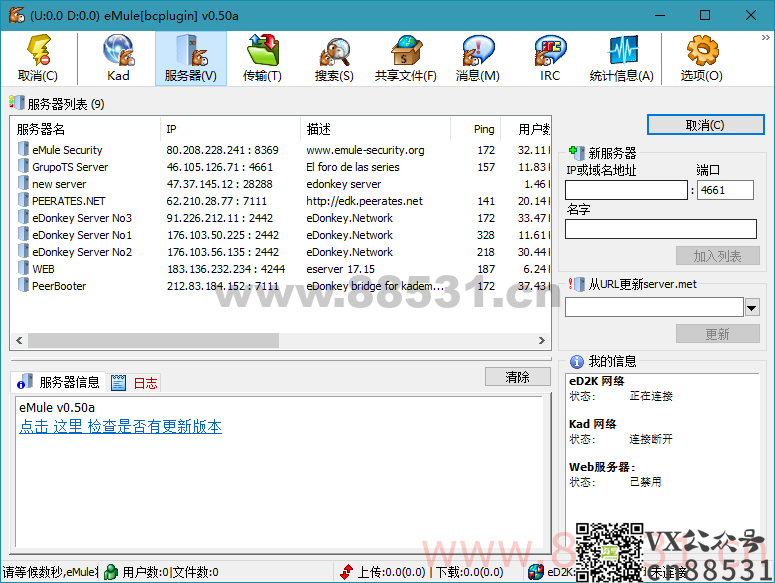Open the Messages (消息) toolbar icon

point(477,58)
